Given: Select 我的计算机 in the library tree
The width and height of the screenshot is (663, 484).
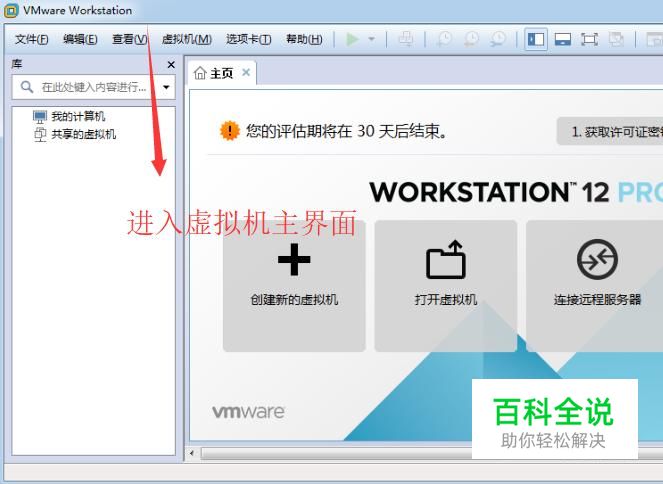Looking at the screenshot, I should [78, 116].
